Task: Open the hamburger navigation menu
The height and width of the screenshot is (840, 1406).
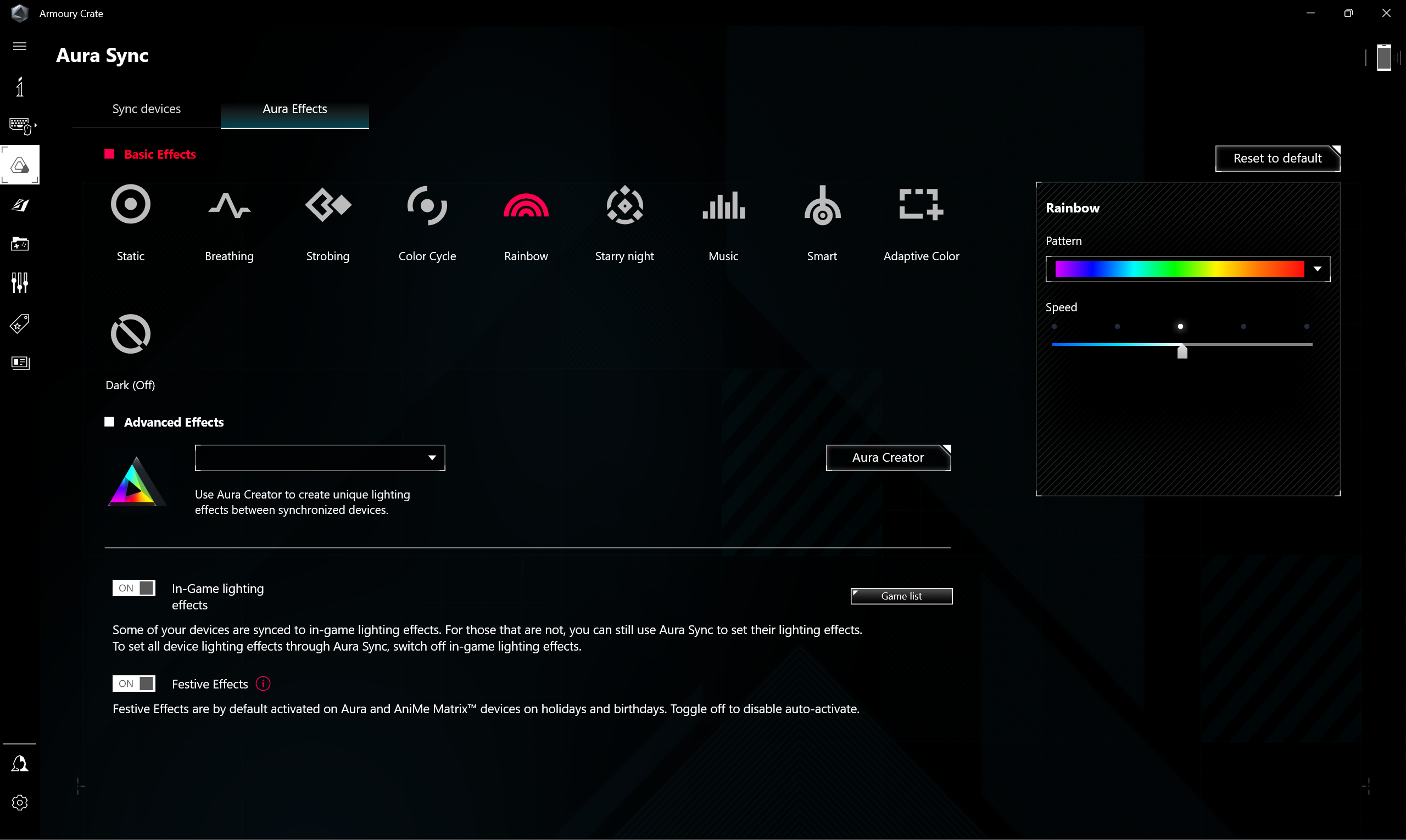Action: [x=20, y=46]
